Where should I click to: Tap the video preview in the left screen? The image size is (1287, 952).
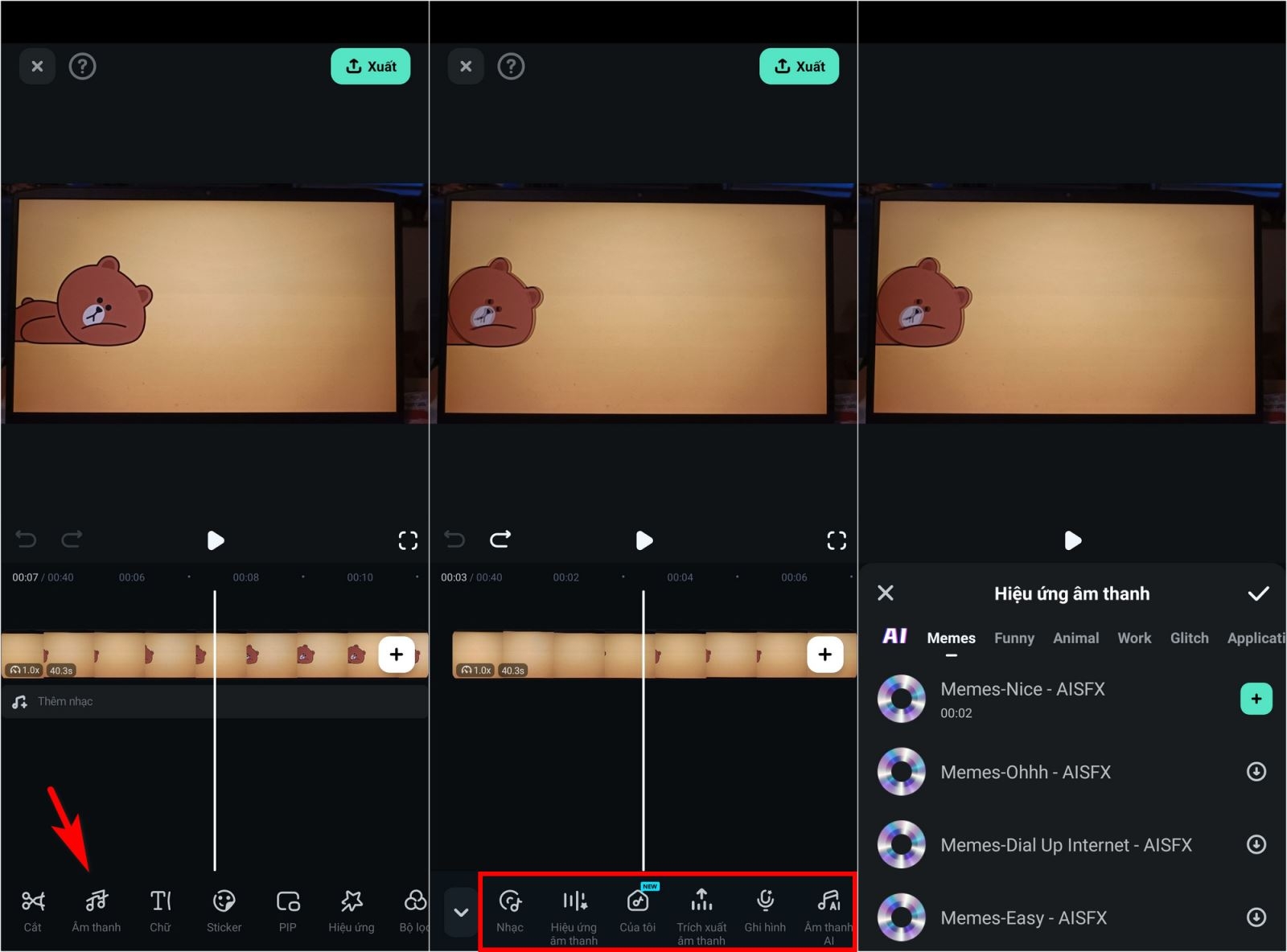tap(215, 303)
